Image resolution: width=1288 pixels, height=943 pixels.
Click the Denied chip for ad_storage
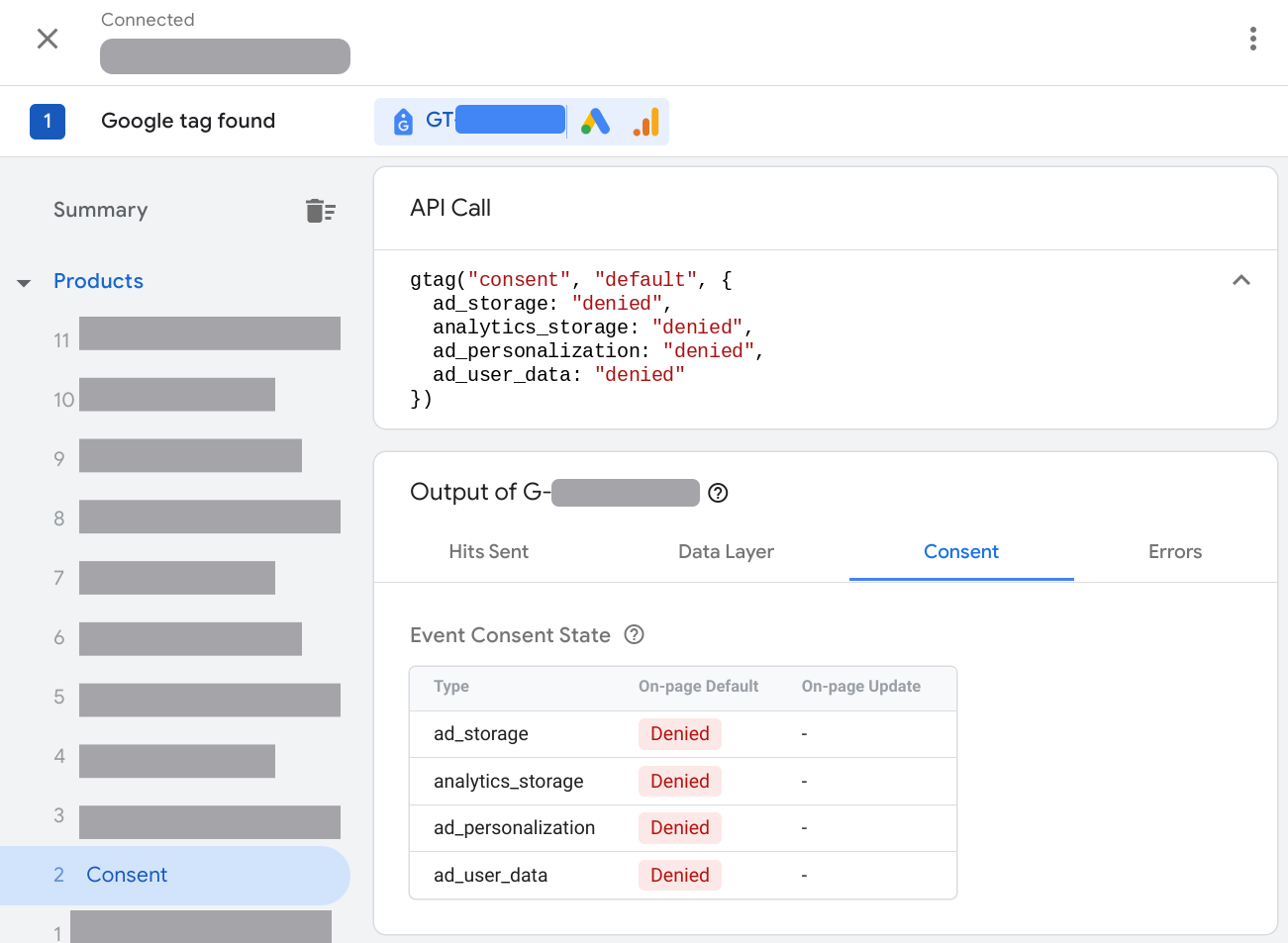click(679, 733)
